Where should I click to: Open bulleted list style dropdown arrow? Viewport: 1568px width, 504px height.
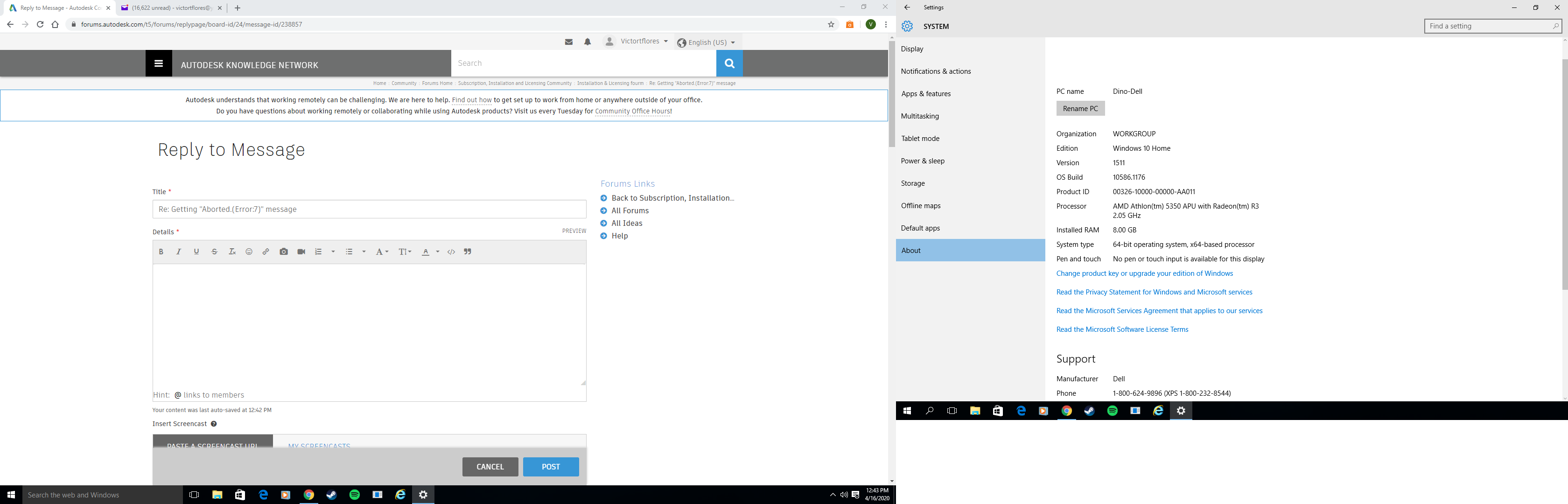point(364,252)
